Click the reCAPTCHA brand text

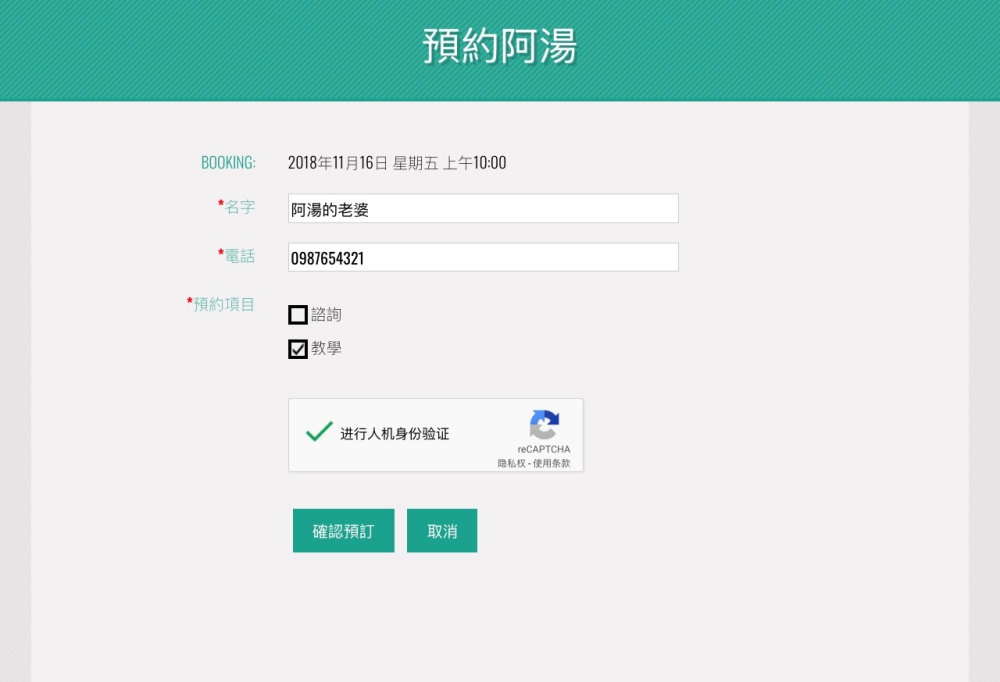pyautogui.click(x=544, y=449)
